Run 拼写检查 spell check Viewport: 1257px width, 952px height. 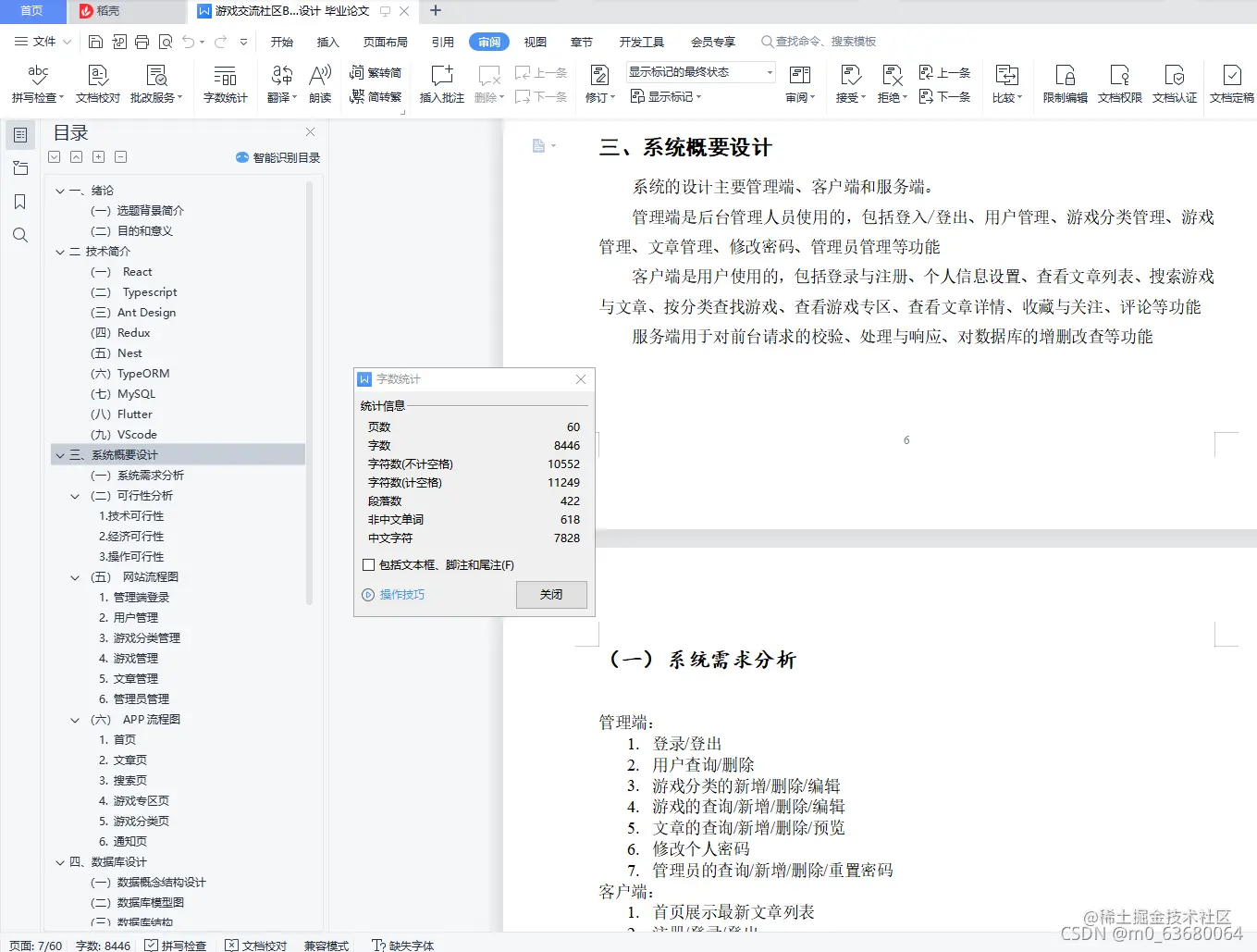click(x=36, y=83)
